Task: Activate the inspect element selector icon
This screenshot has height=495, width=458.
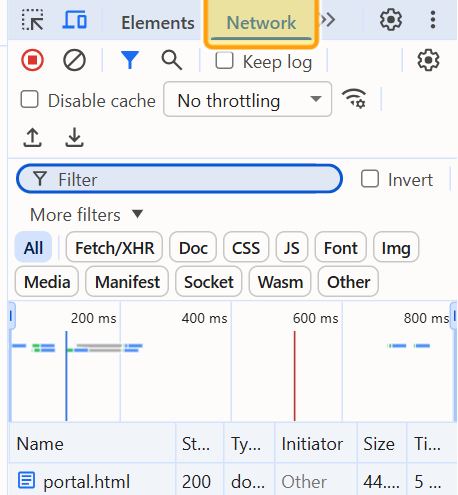Action: coord(32,20)
